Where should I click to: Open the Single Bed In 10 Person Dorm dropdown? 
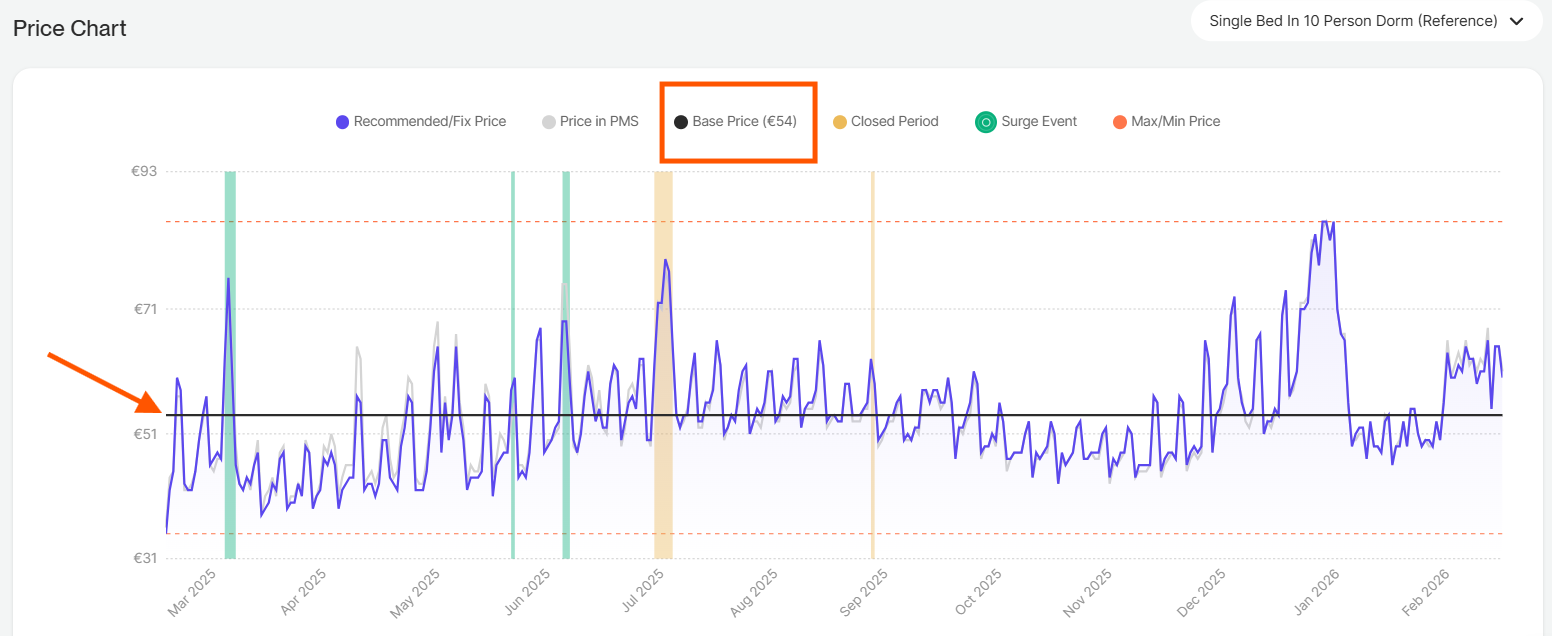(1352, 21)
